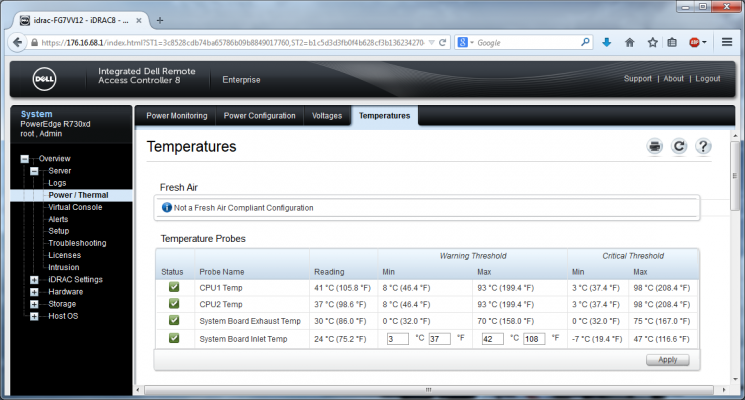Screen dimensions: 745x400
Task: Click the browser back arrow
Action: pos(18,42)
